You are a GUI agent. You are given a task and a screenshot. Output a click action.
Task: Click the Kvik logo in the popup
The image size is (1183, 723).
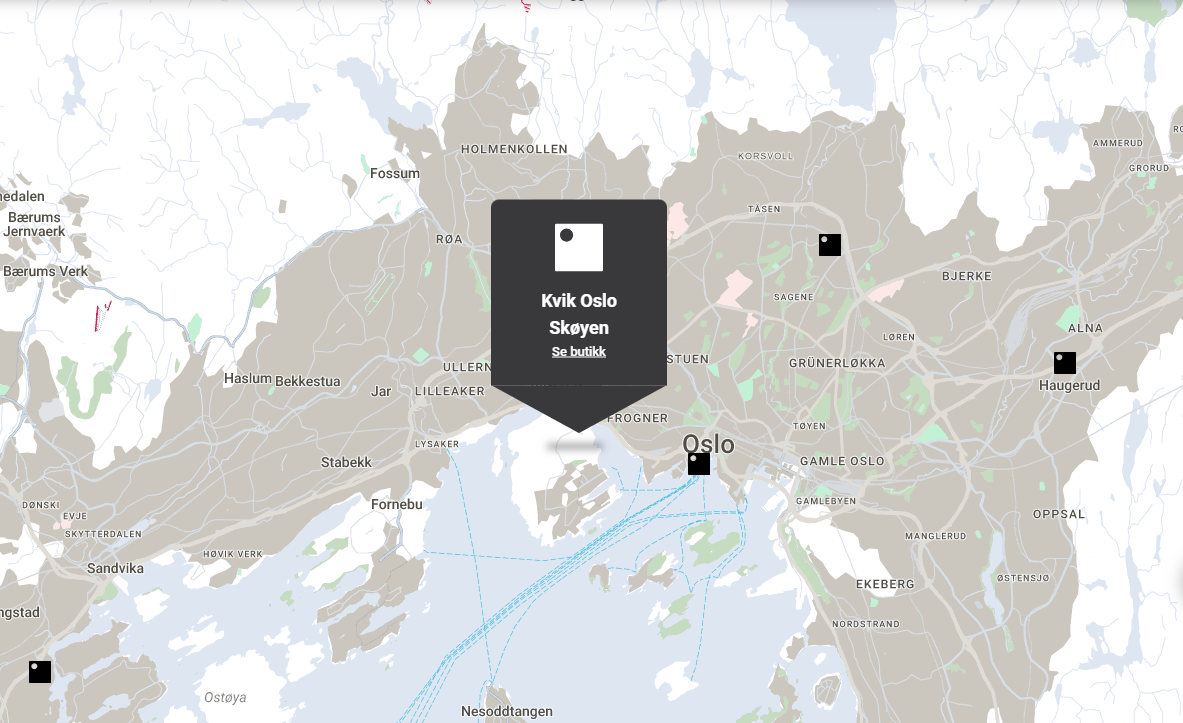579,247
